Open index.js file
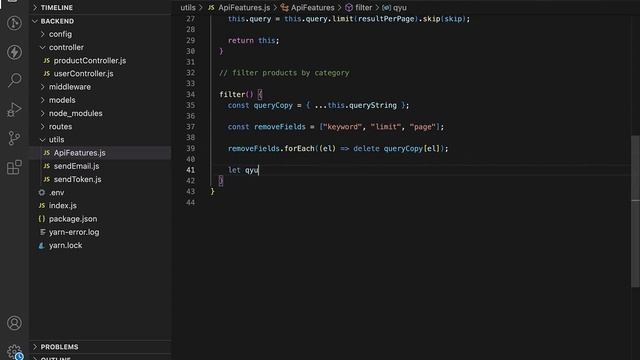The width and height of the screenshot is (640, 360). pyautogui.click(x=62, y=205)
